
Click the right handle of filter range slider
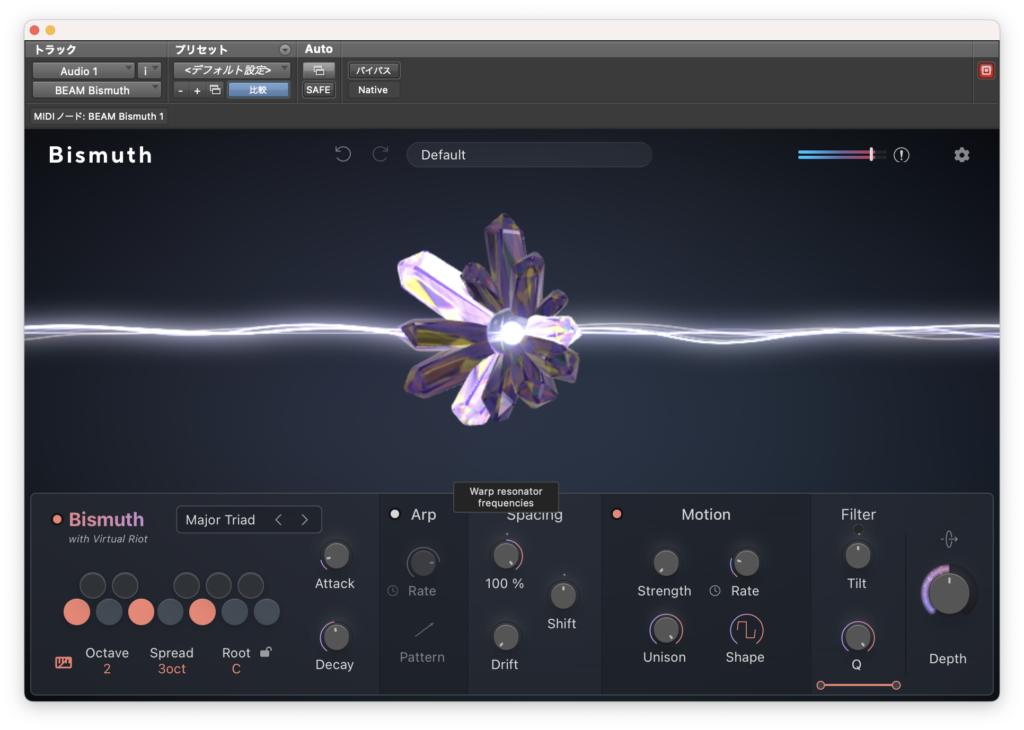pyautogui.click(x=896, y=685)
